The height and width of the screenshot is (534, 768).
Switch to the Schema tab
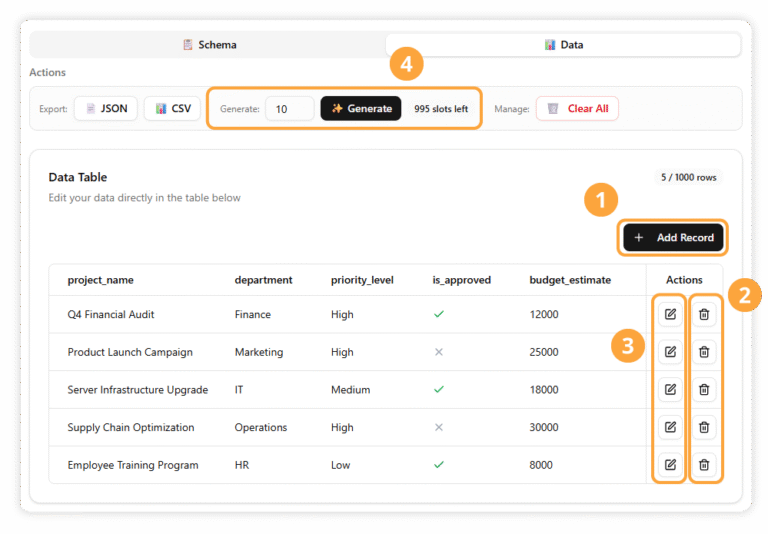[x=208, y=45]
